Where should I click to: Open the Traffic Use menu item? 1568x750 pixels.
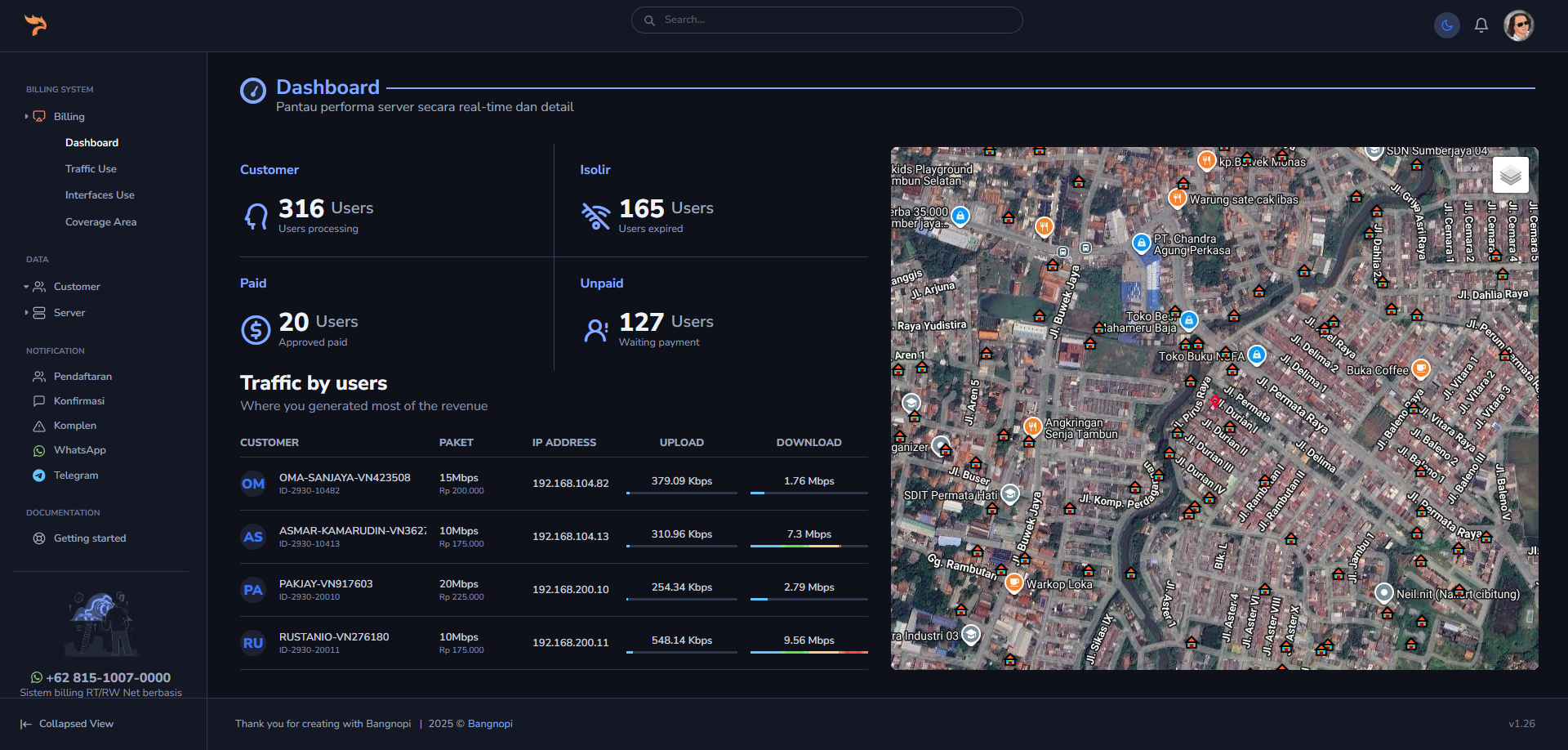tap(91, 169)
